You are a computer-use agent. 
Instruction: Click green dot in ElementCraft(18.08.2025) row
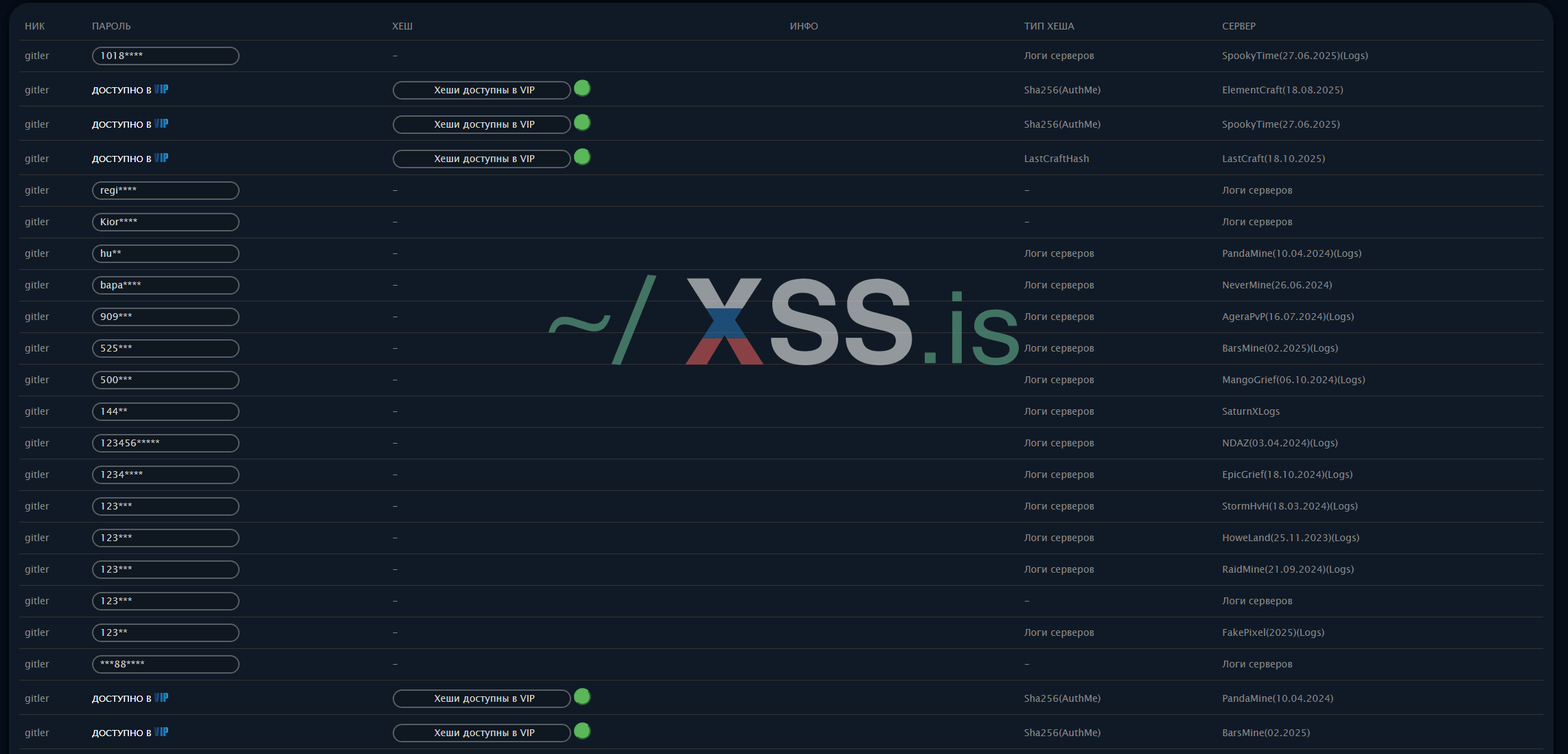582,88
